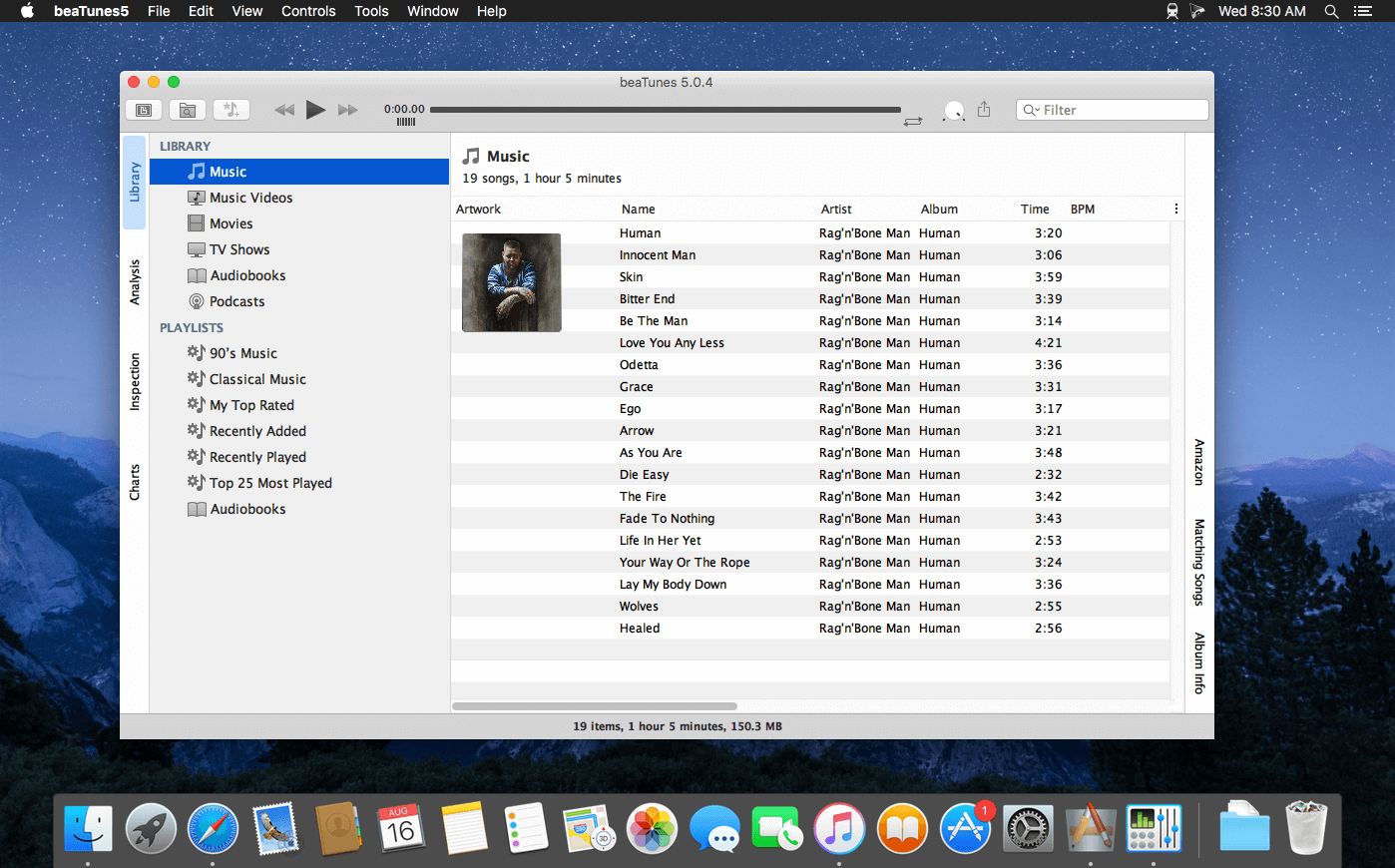
Task: Sort songs by the Artist column
Action: click(836, 209)
